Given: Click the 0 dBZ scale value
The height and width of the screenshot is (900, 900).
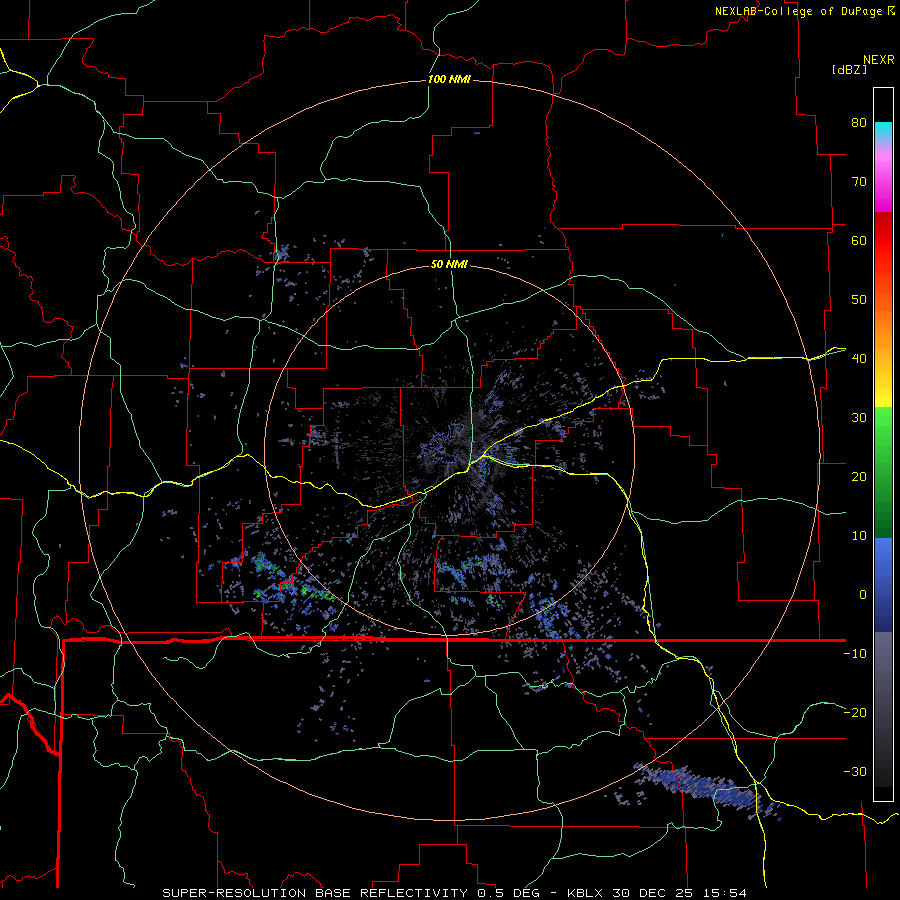Looking at the screenshot, I should pos(863,595).
